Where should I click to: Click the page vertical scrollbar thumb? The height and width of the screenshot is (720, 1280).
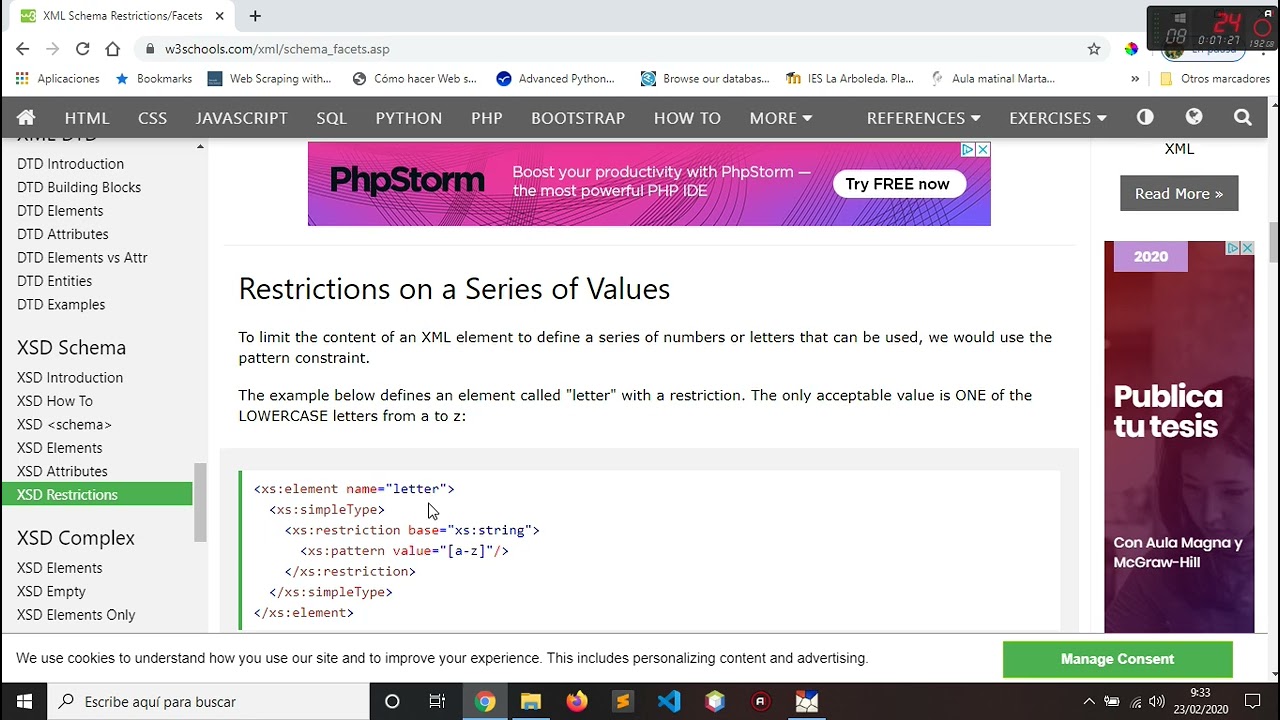pyautogui.click(x=1273, y=241)
